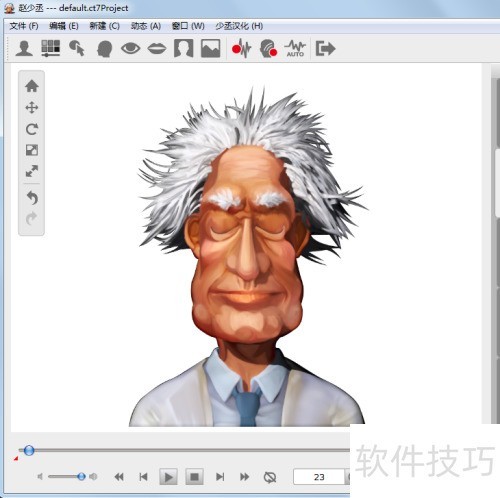Viewport: 500px width, 498px height.
Task: Select the four-arrow move tool
Action: 32,108
